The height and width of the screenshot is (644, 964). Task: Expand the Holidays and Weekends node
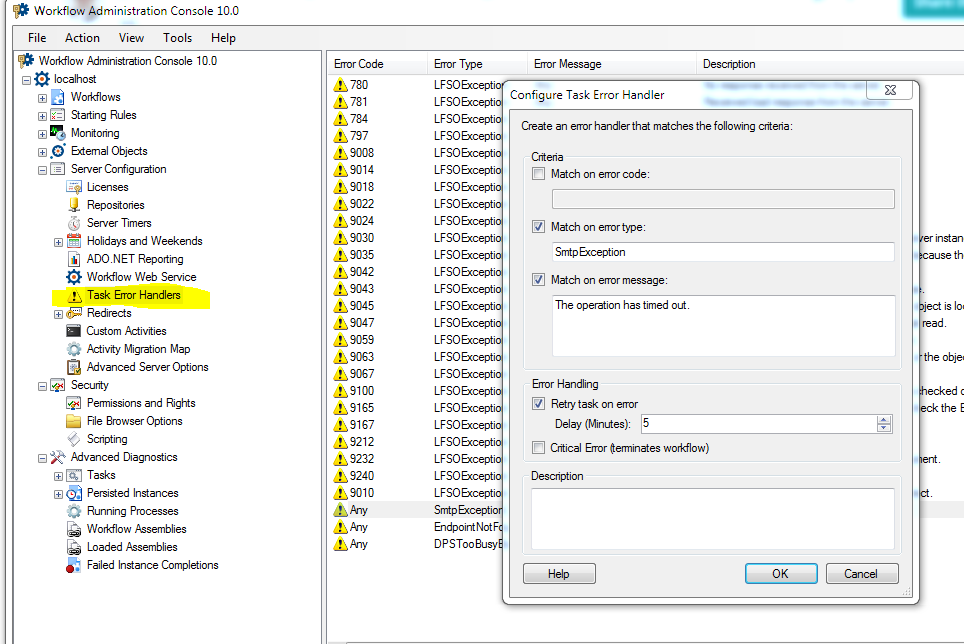[58, 242]
